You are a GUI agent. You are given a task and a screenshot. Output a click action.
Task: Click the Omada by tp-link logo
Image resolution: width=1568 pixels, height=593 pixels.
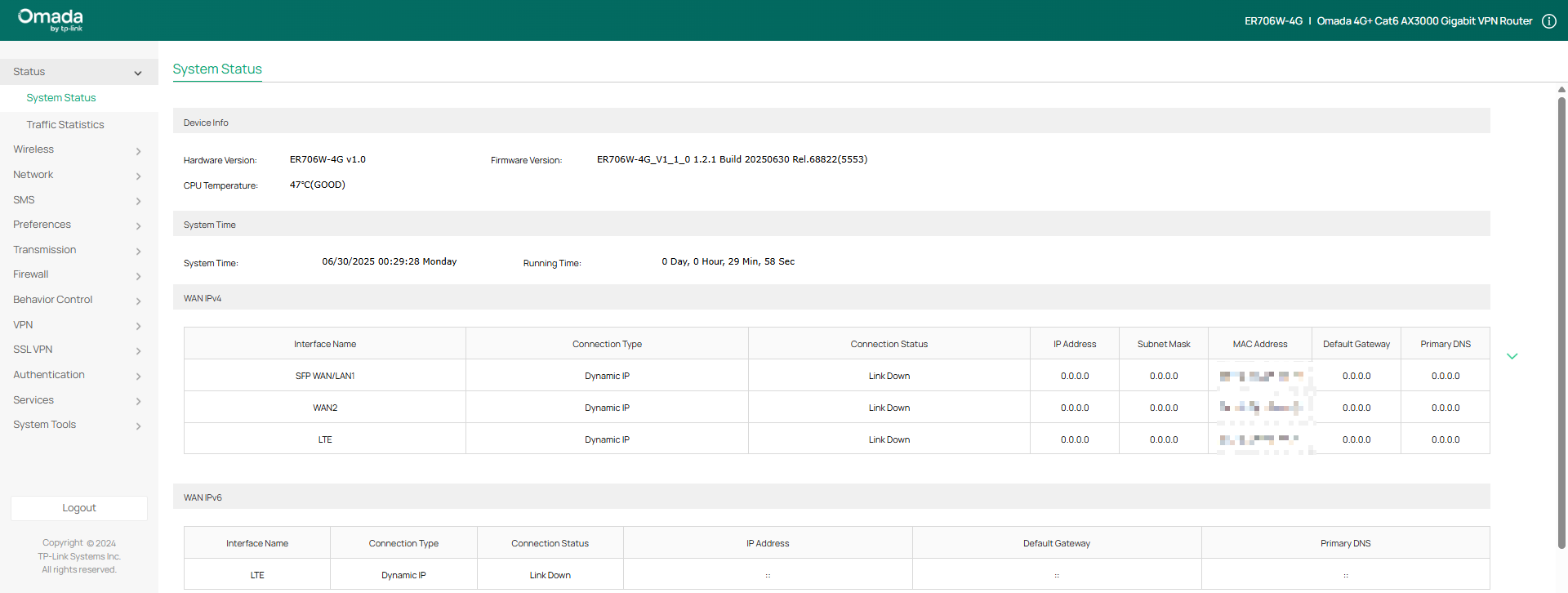coord(51,20)
